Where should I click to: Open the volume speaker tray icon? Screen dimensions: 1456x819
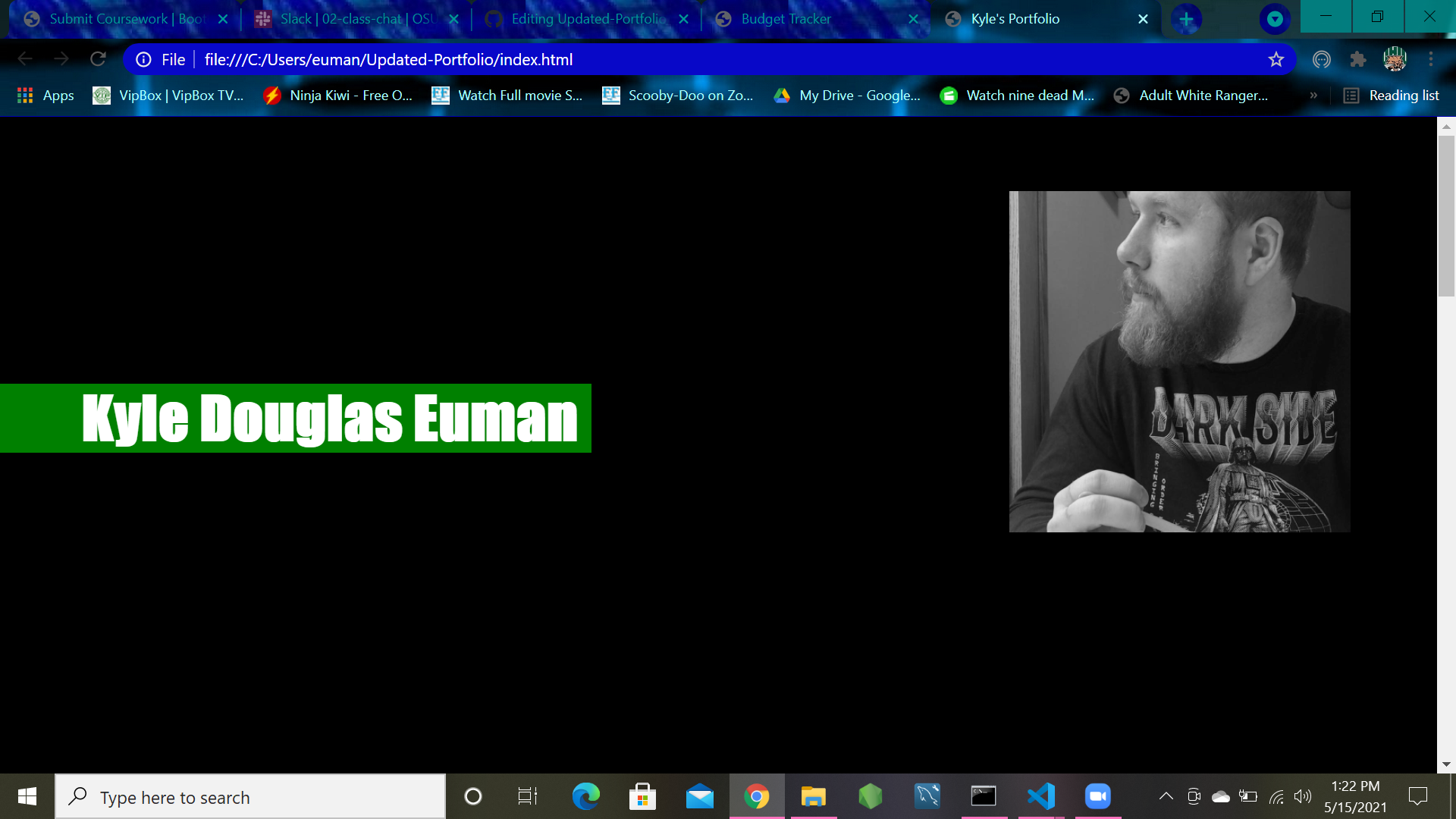[x=1303, y=796]
